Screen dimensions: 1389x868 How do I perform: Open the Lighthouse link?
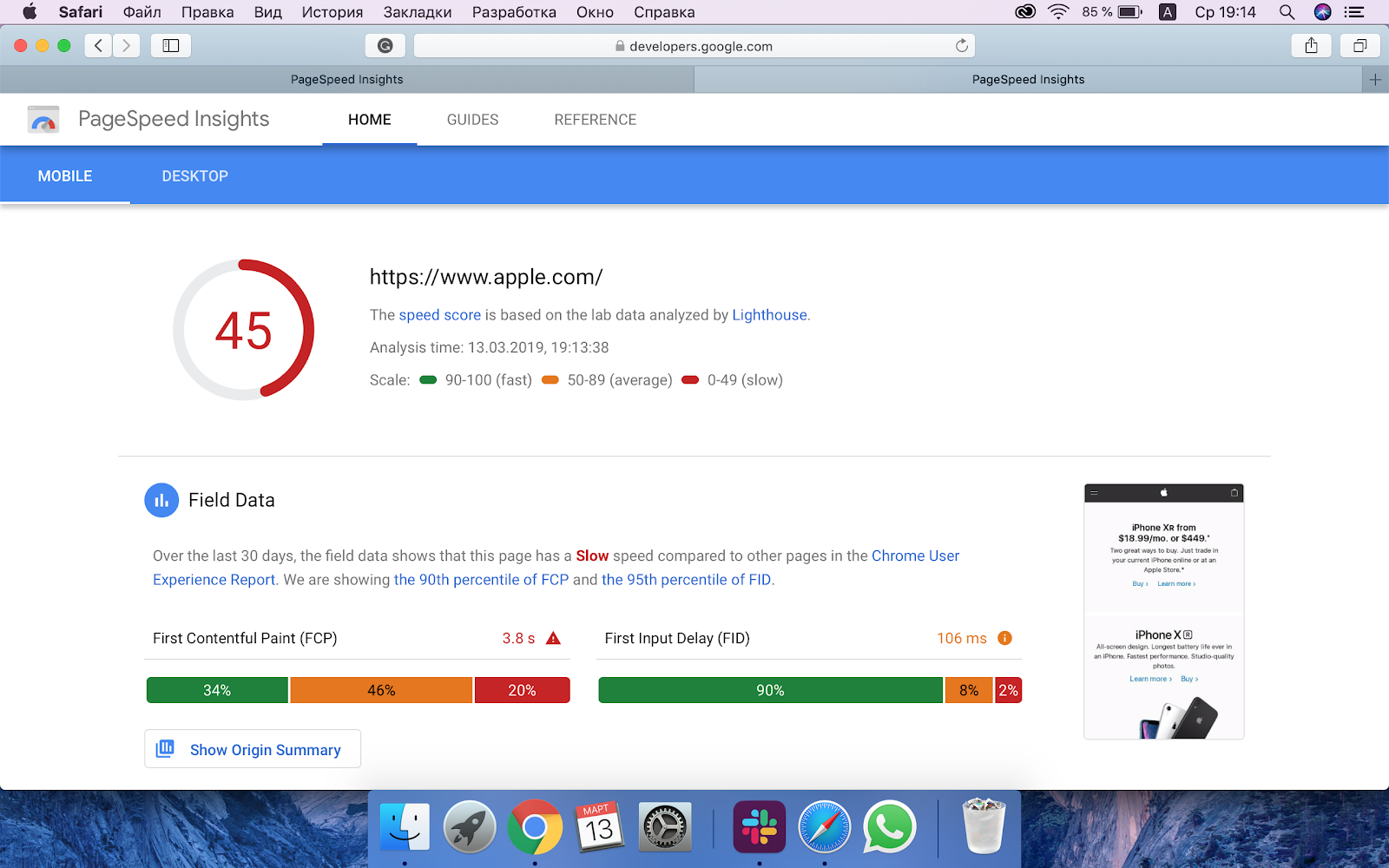click(x=769, y=315)
